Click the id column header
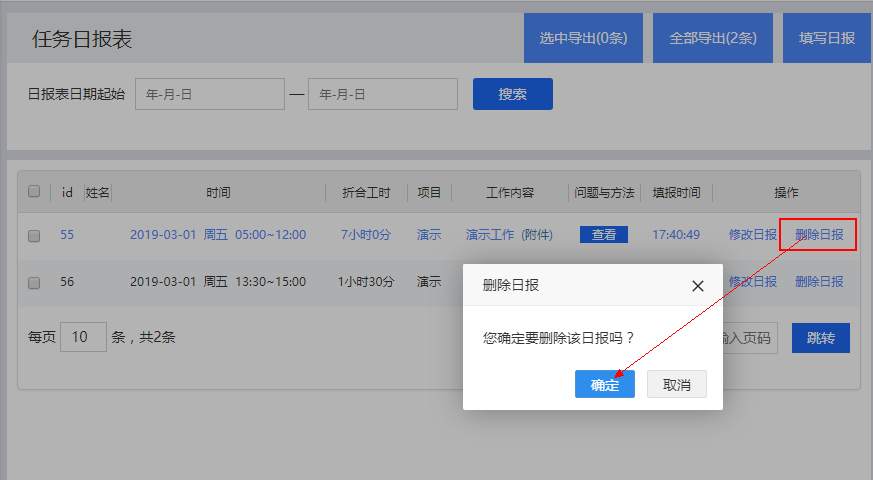Viewport: 873px width, 480px height. click(x=67, y=193)
